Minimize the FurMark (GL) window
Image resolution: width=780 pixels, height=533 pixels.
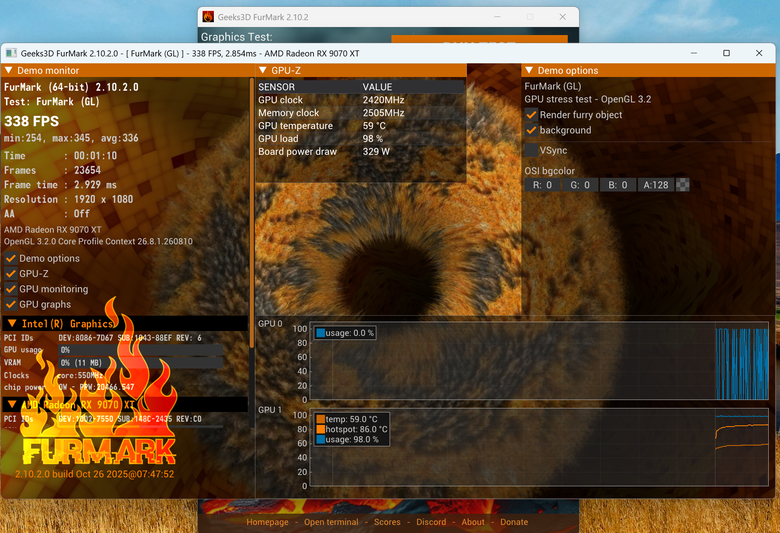click(694, 53)
